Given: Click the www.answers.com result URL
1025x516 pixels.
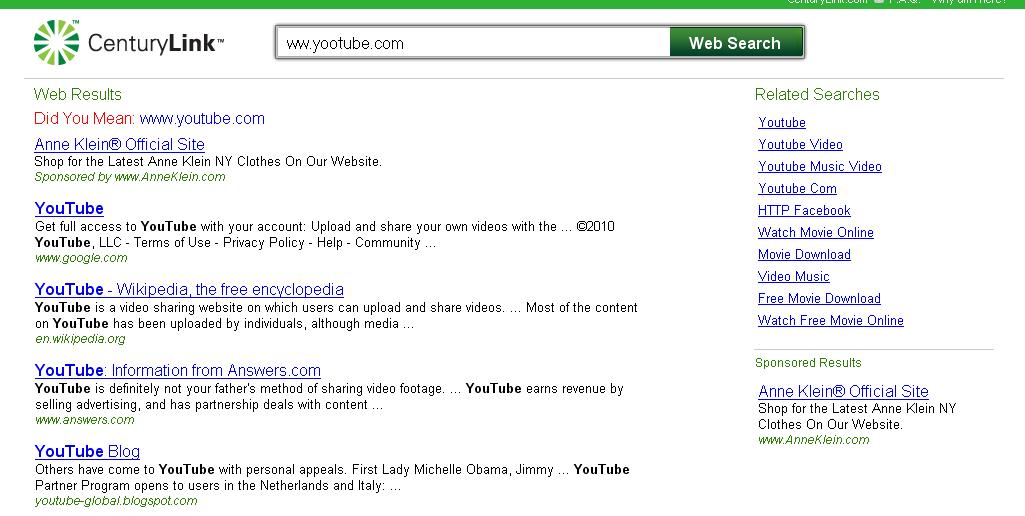Looking at the screenshot, I should (84, 420).
